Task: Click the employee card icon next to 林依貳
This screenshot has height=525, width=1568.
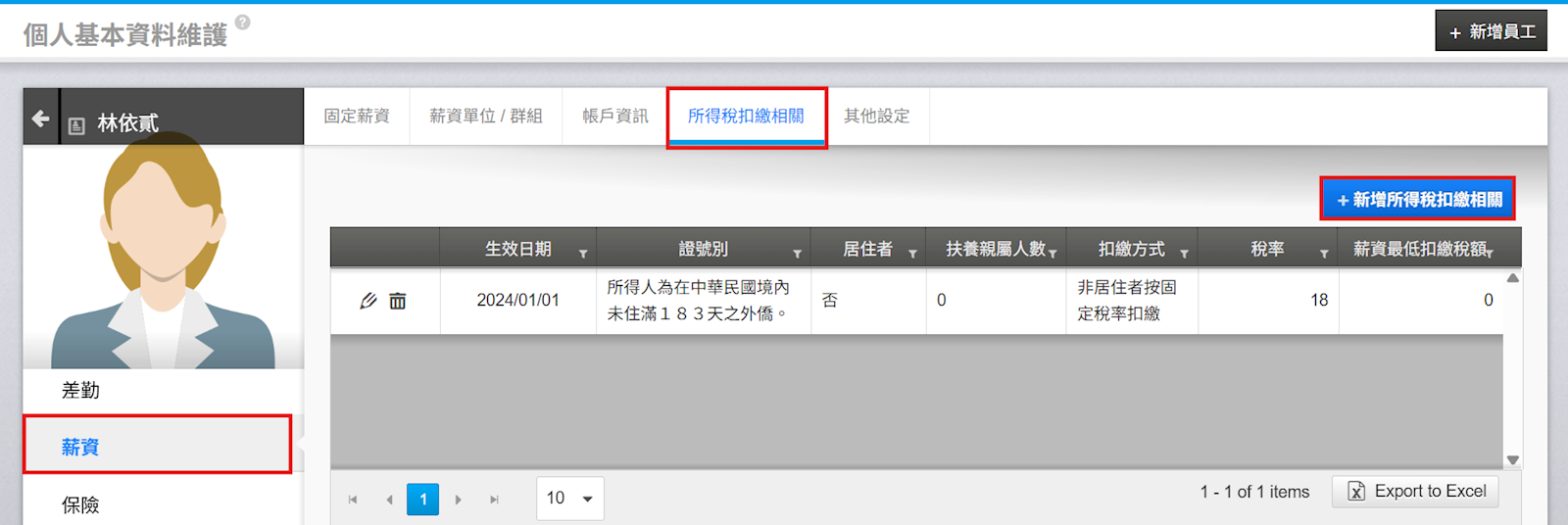Action: point(76,125)
